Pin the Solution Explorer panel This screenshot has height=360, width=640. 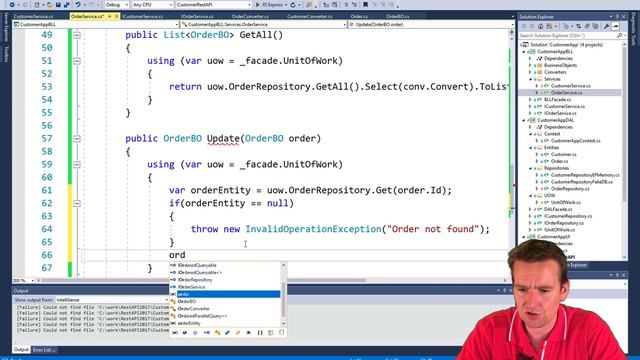click(x=618, y=16)
